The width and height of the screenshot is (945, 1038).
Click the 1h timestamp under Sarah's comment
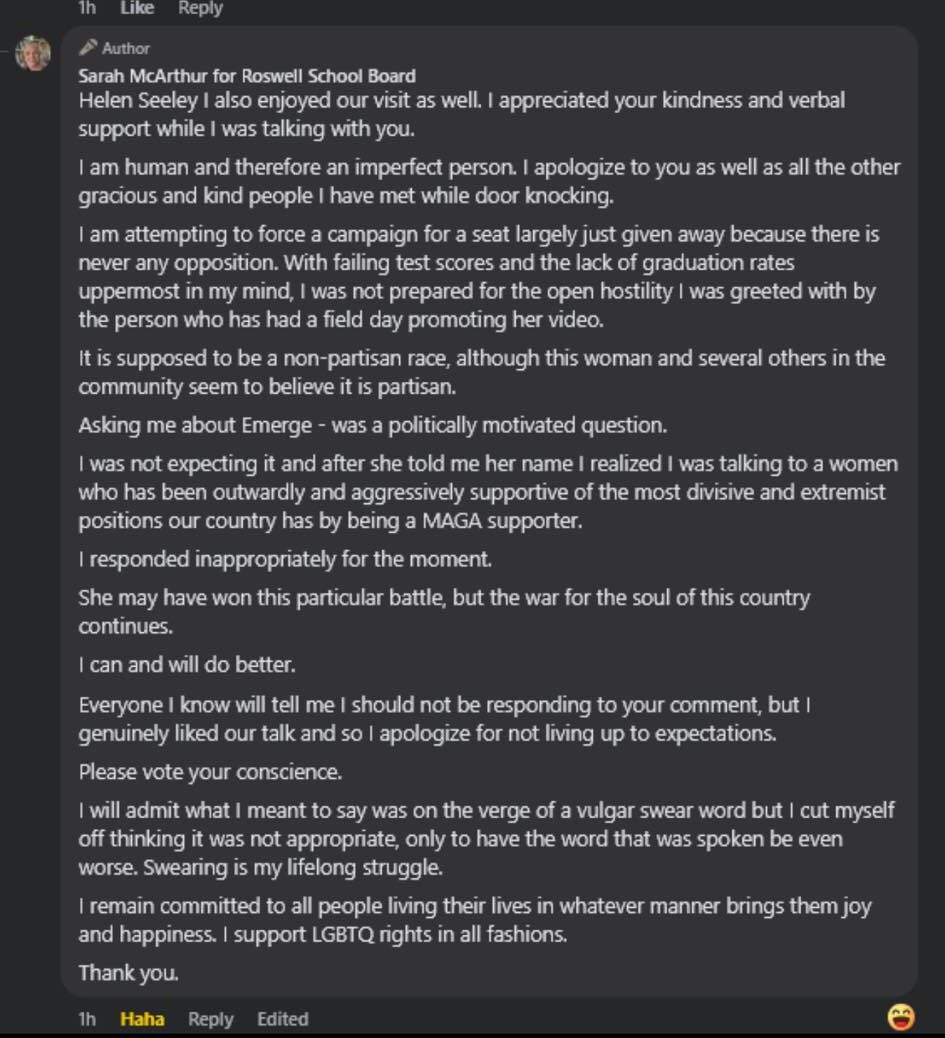pyautogui.click(x=87, y=1019)
